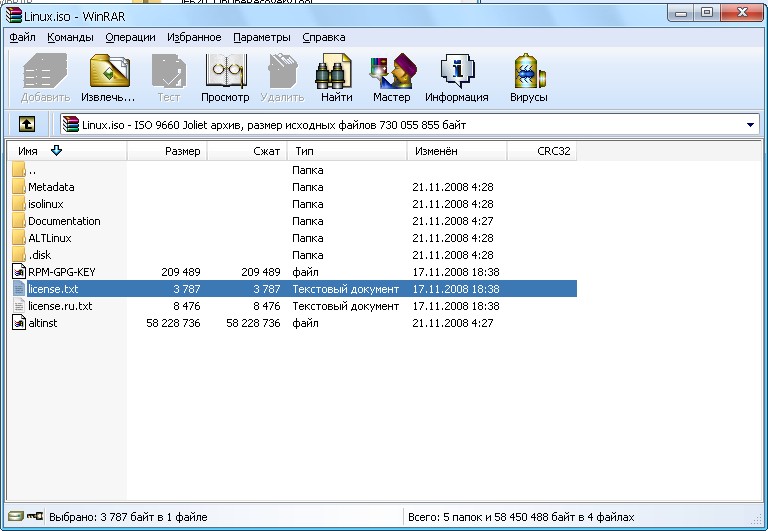Run the Вирусы (Virus scan) tool
Viewport: 768px width, 531px height.
coord(528,78)
